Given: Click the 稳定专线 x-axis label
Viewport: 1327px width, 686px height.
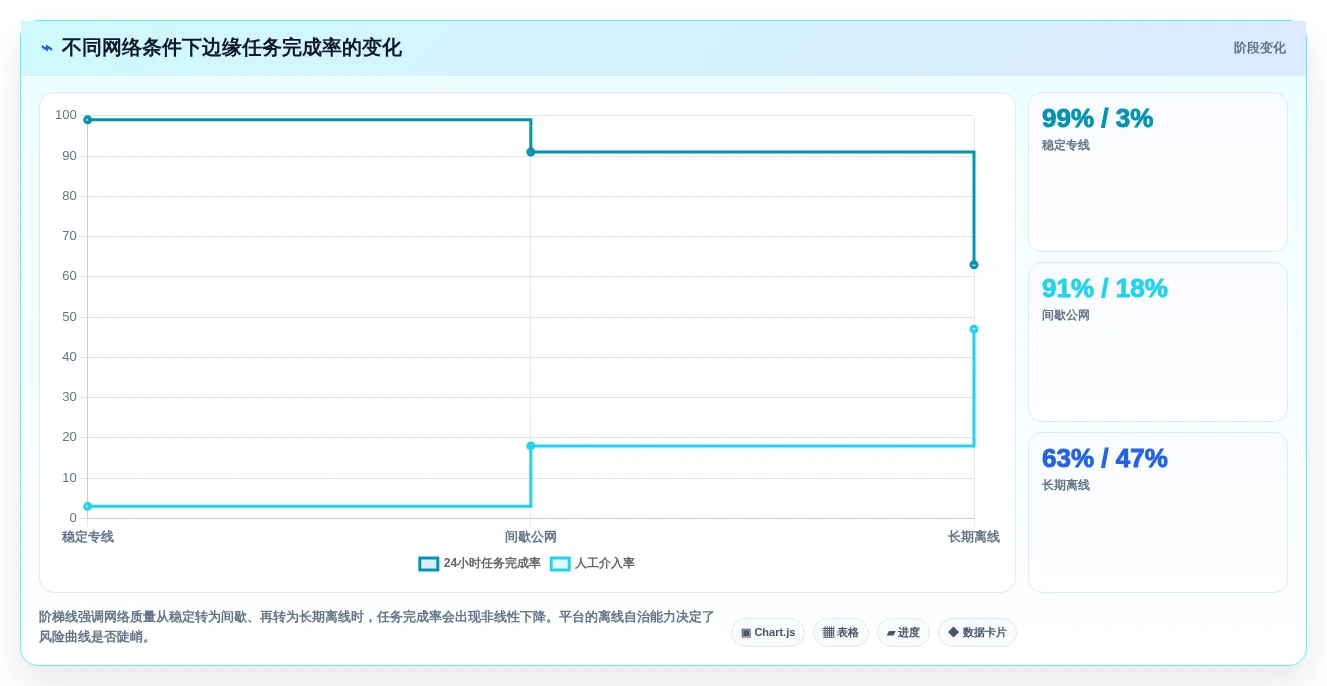Looking at the screenshot, I should coord(88,537).
